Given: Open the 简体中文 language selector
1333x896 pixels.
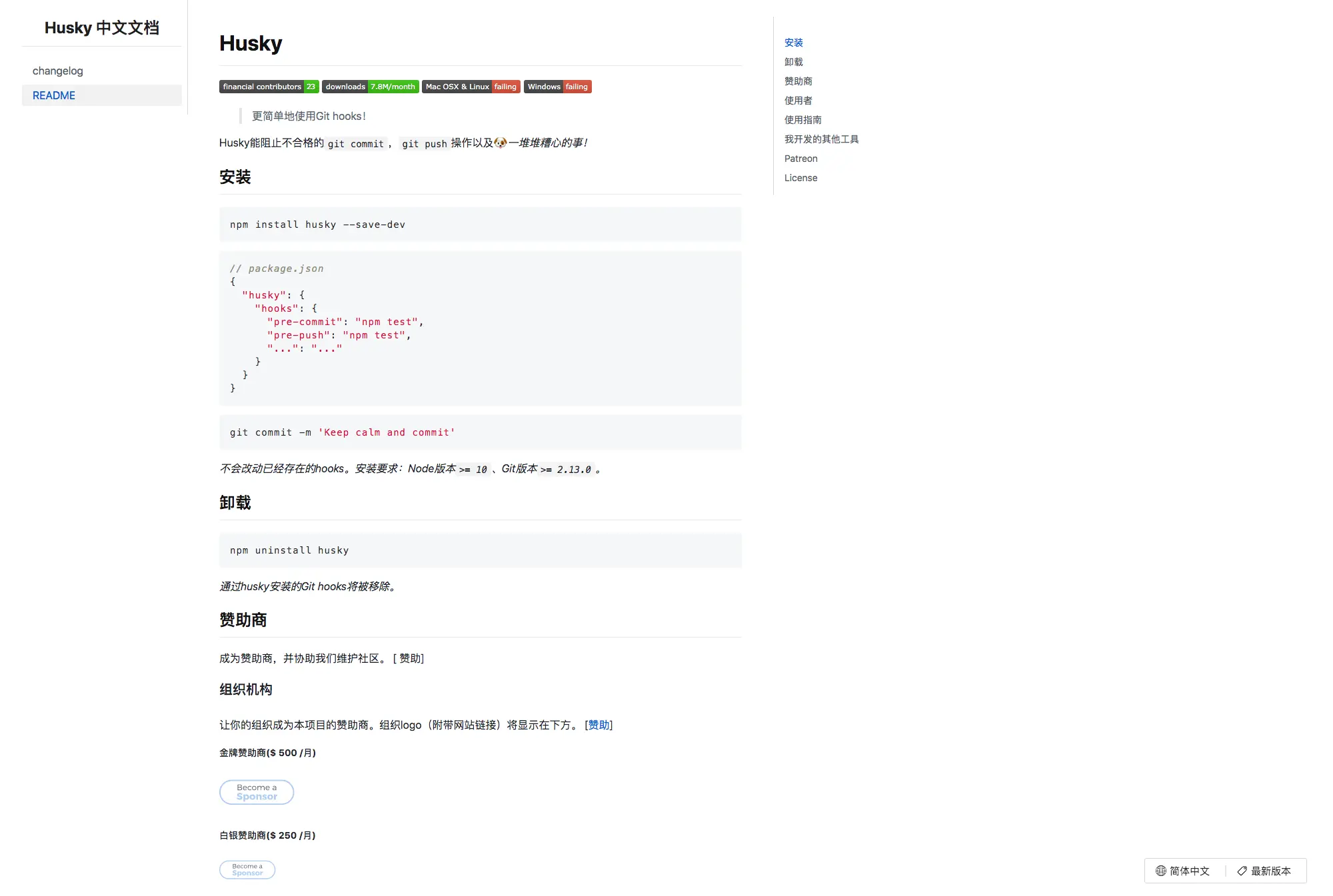Looking at the screenshot, I should click(x=1189, y=871).
